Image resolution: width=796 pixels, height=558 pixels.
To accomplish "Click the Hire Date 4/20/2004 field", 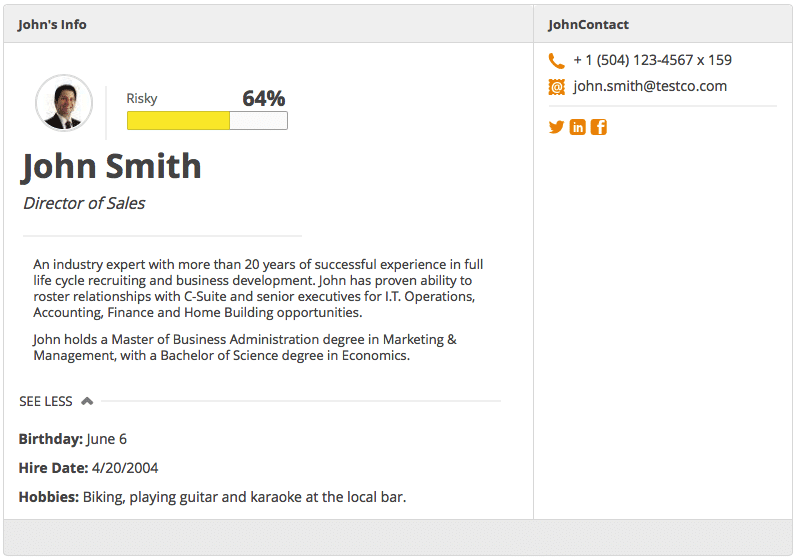I will (x=88, y=468).
